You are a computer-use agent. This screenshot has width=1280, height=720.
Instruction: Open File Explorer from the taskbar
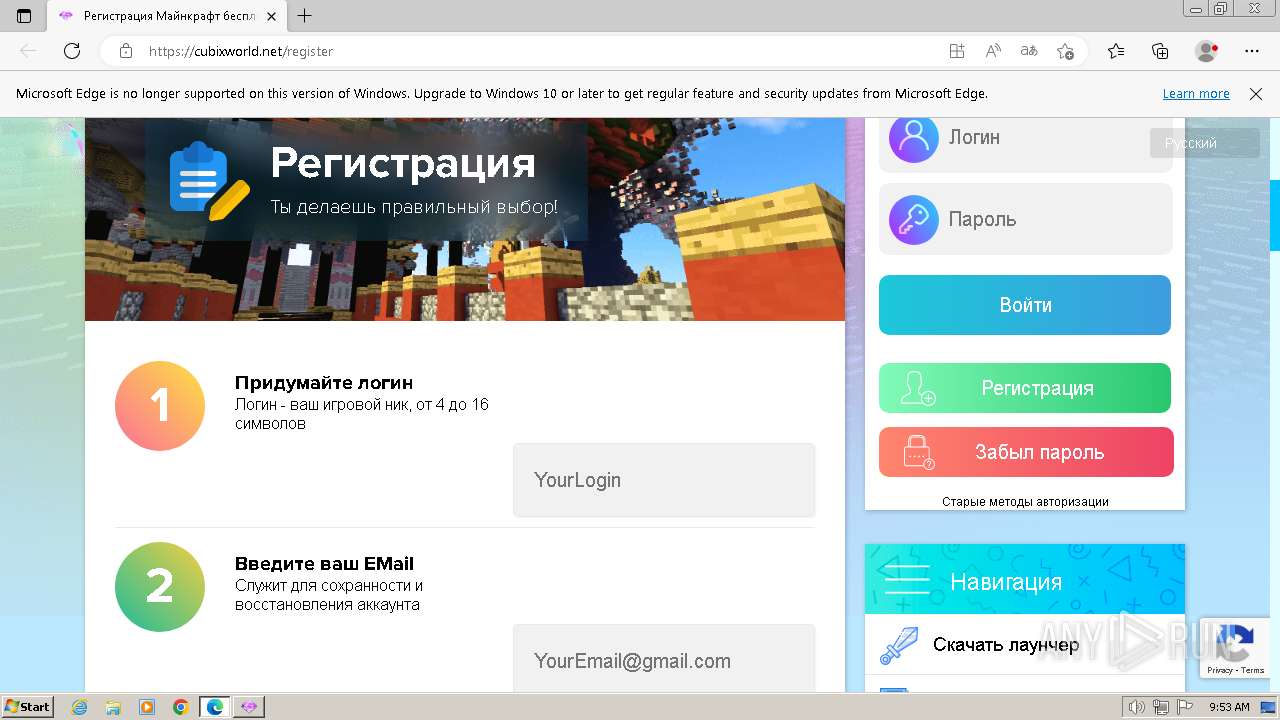pos(113,707)
